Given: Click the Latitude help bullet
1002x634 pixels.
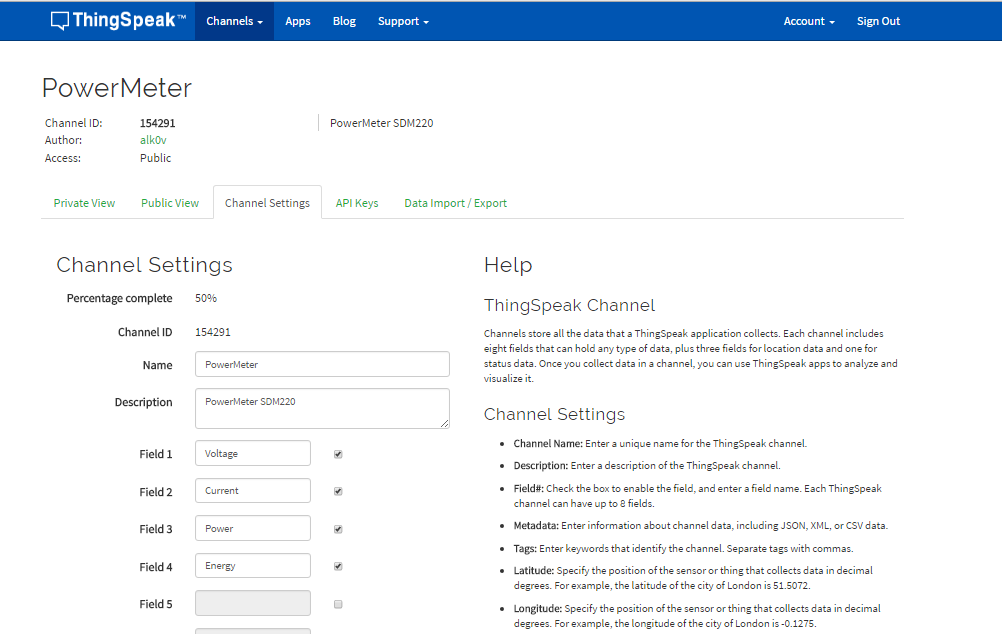Looking at the screenshot, I should click(x=693, y=578).
